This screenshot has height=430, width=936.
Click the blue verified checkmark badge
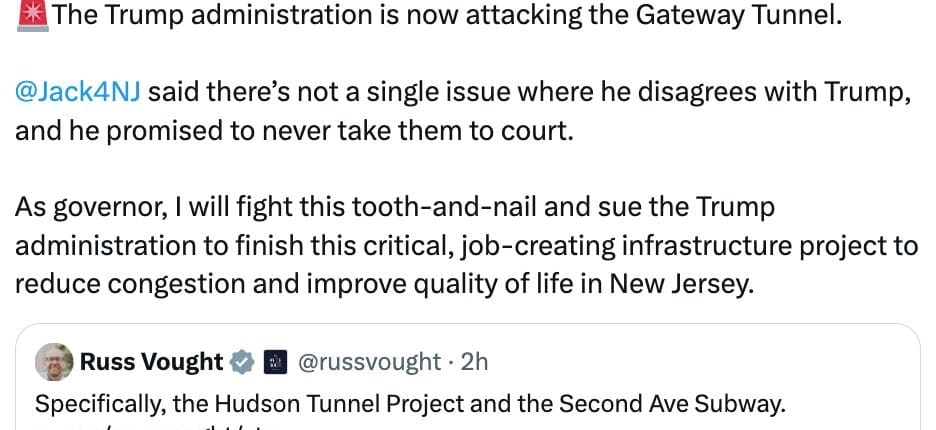click(242, 361)
